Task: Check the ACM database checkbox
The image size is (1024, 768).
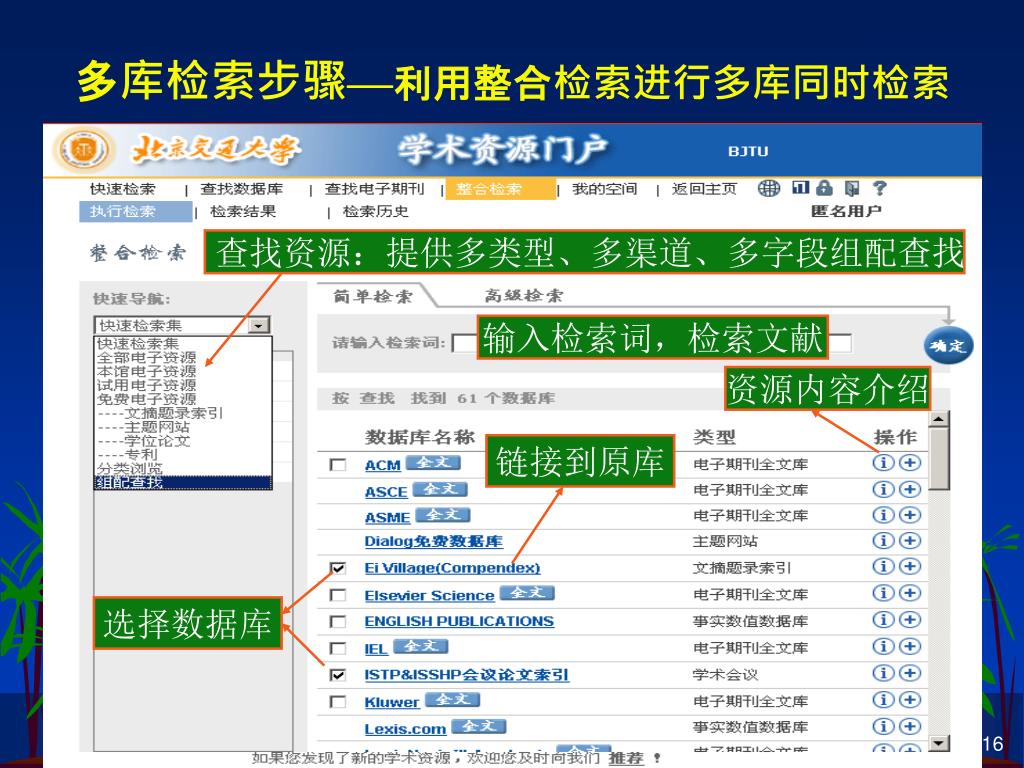Action: coord(338,464)
